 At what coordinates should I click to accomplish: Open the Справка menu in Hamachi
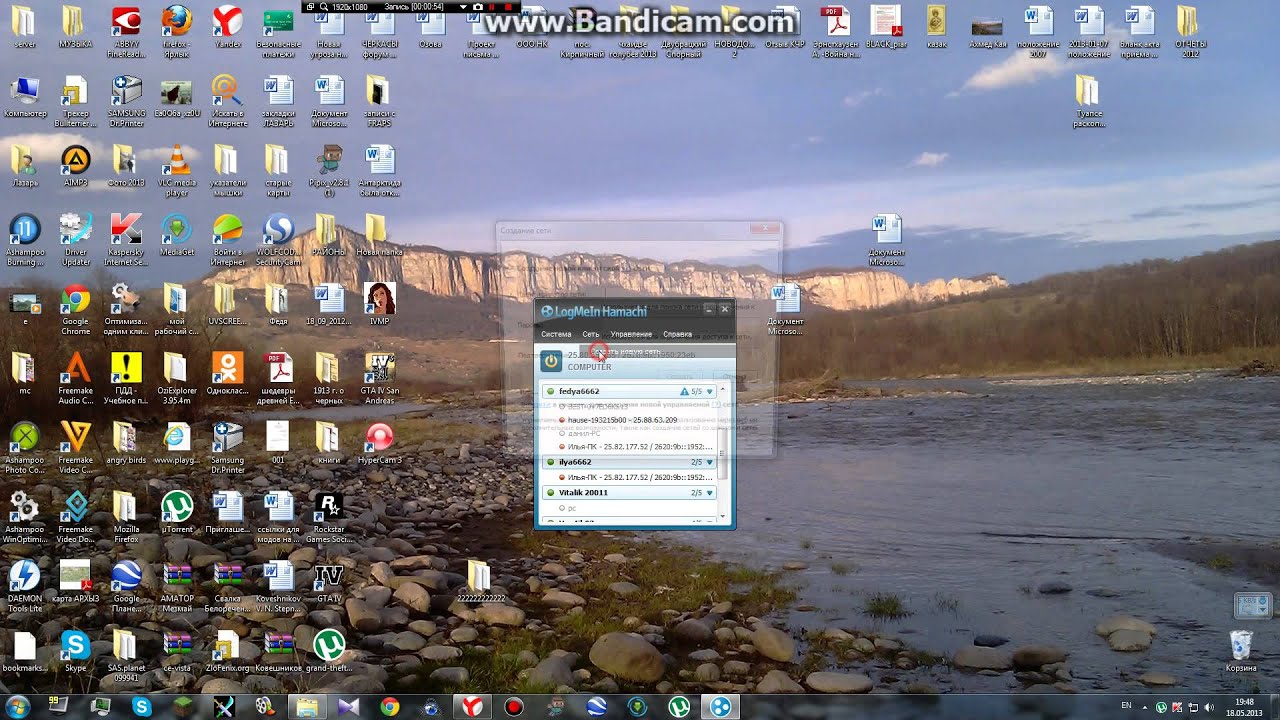pyautogui.click(x=677, y=334)
